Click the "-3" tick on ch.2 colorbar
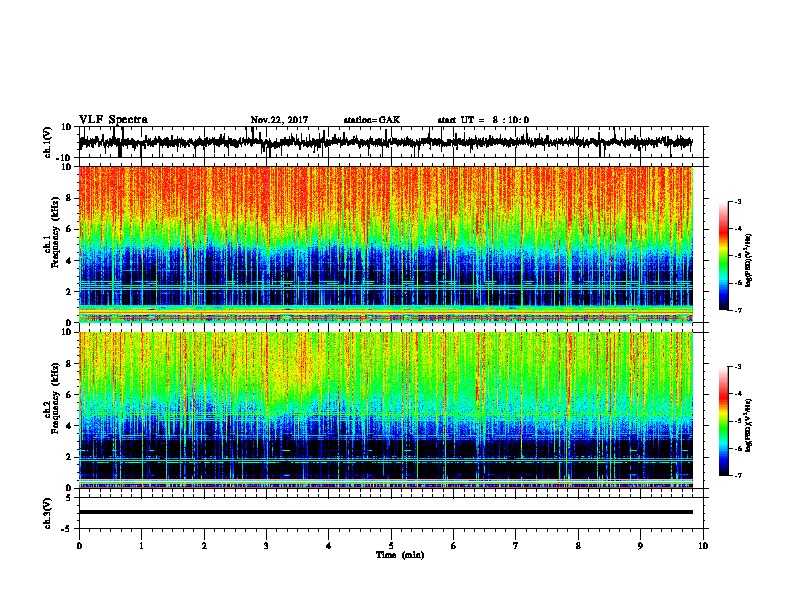Image resolution: width=792 pixels, height=612 pixels. click(738, 367)
